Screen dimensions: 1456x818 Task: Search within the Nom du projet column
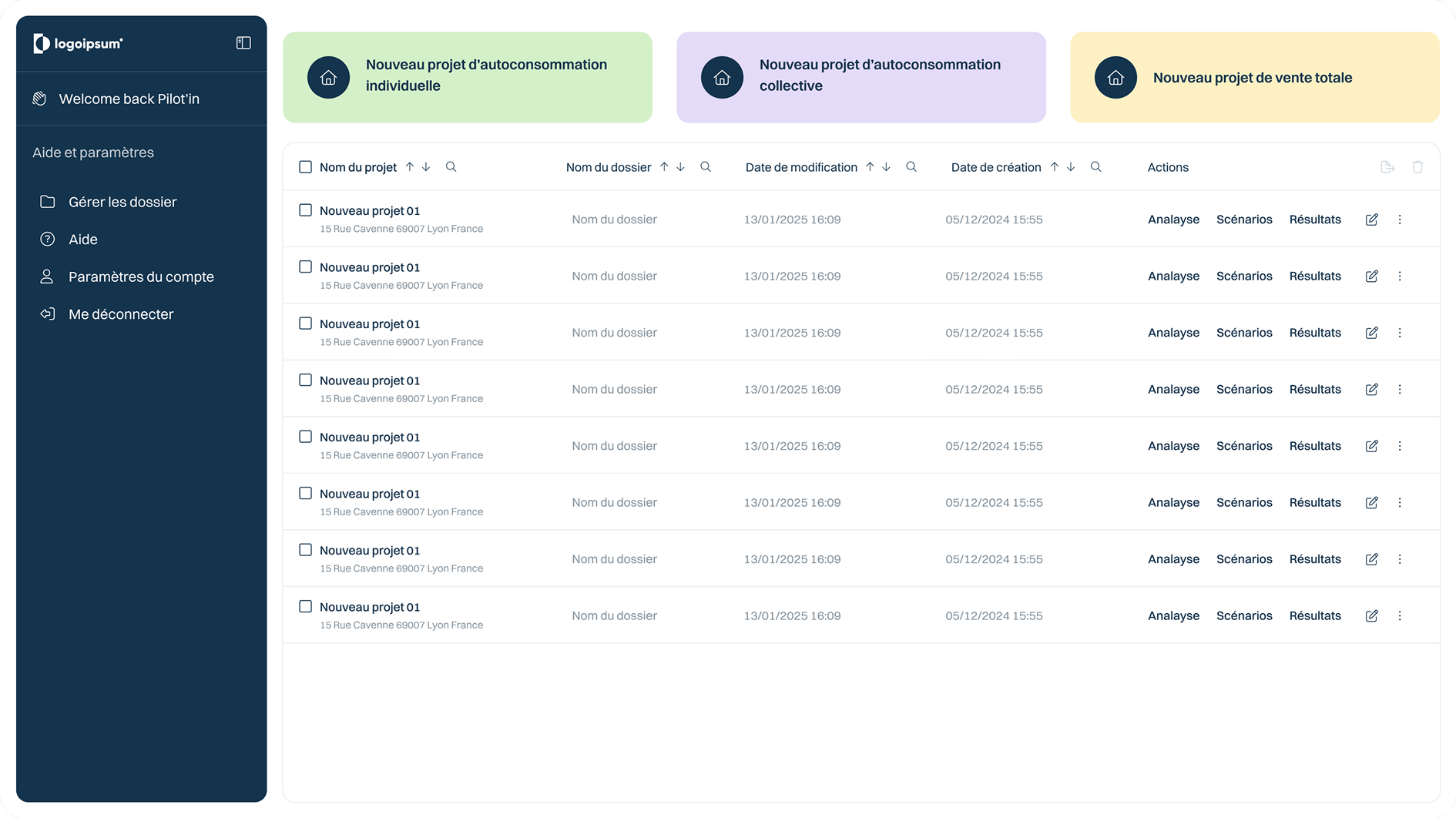tap(451, 166)
